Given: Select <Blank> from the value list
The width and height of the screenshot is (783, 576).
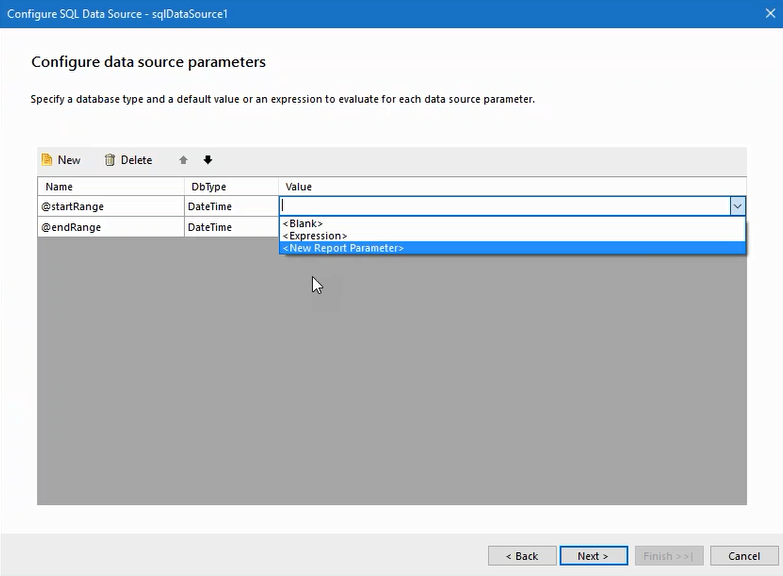Looking at the screenshot, I should click(303, 224).
